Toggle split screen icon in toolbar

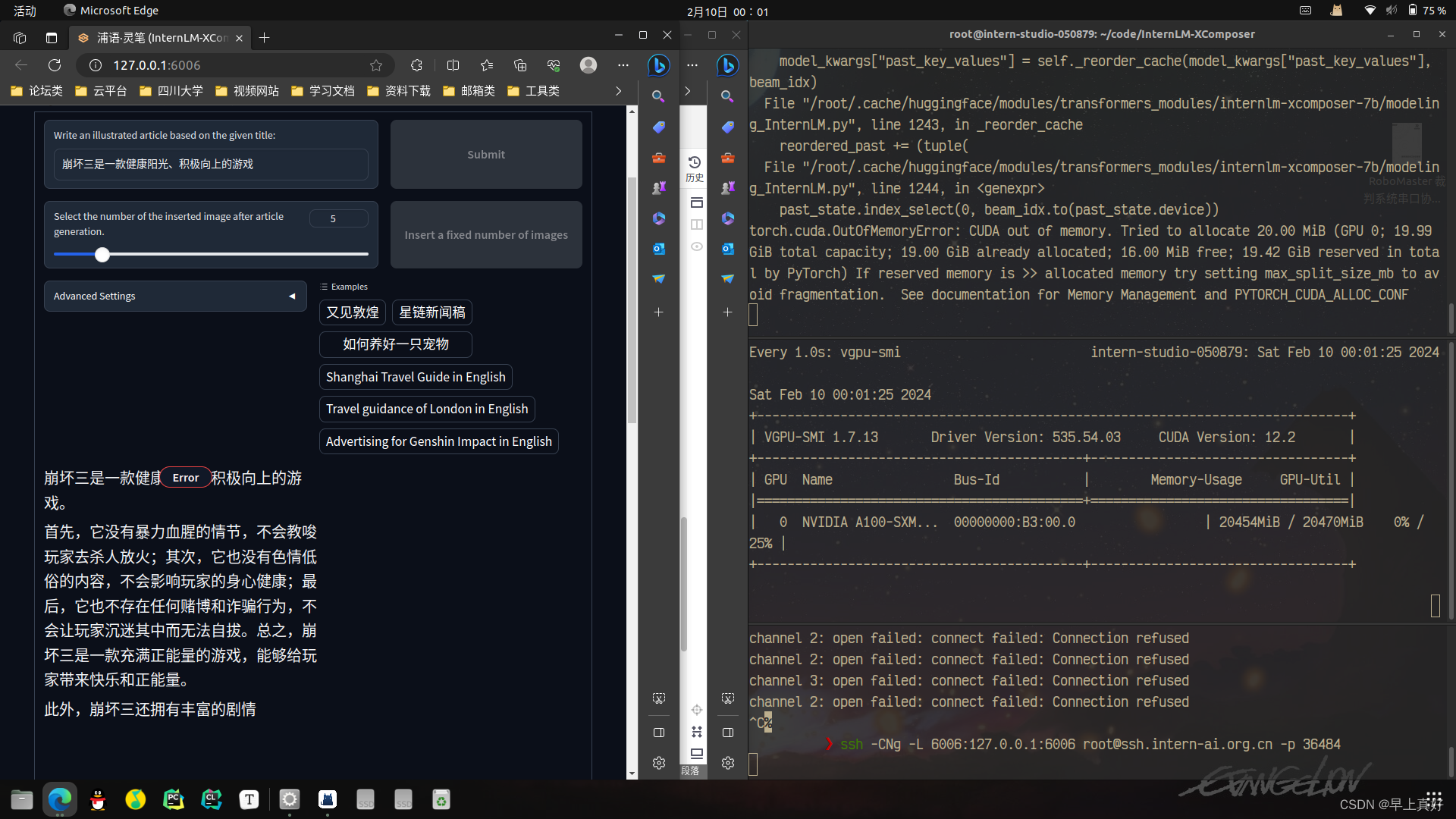click(453, 65)
